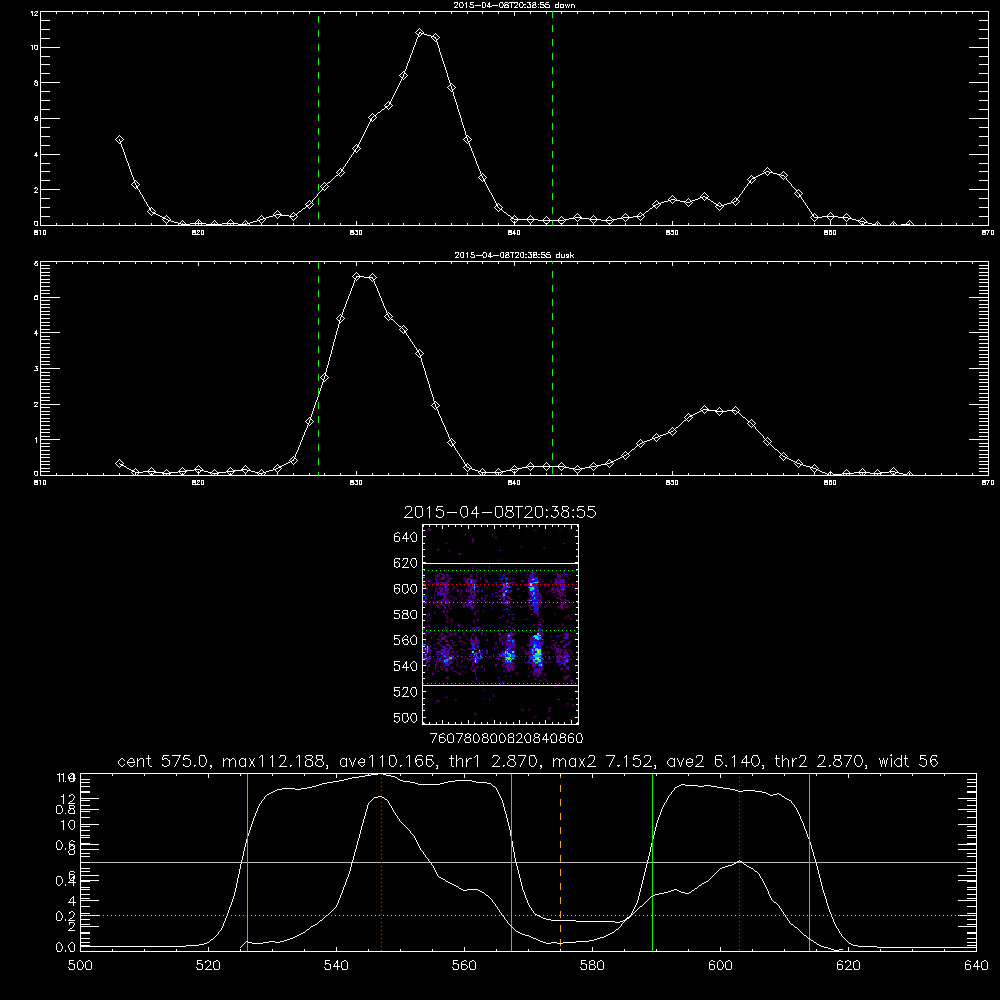Select the 'max2 7.152' value in bottom title
Screen dimensions: 1000x1000
[x=602, y=761]
